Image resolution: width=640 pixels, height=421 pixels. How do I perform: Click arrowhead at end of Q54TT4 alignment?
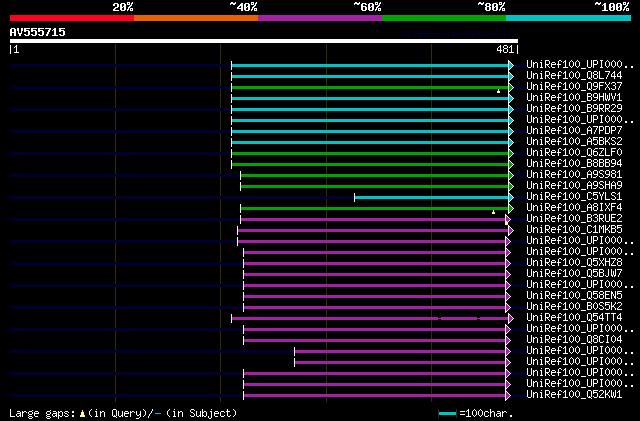[x=510, y=318]
